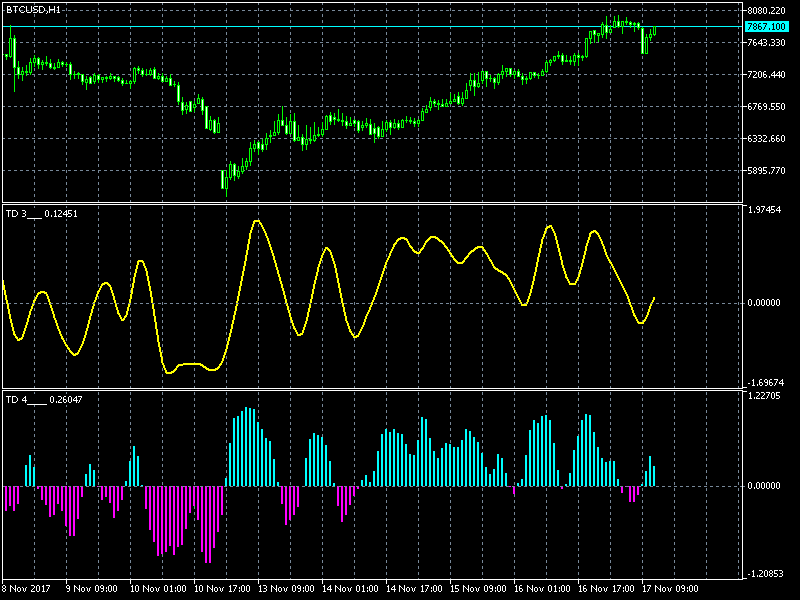The height and width of the screenshot is (600, 800).
Task: Click the 15 Nov 09:00 time label
Action: coord(478,589)
